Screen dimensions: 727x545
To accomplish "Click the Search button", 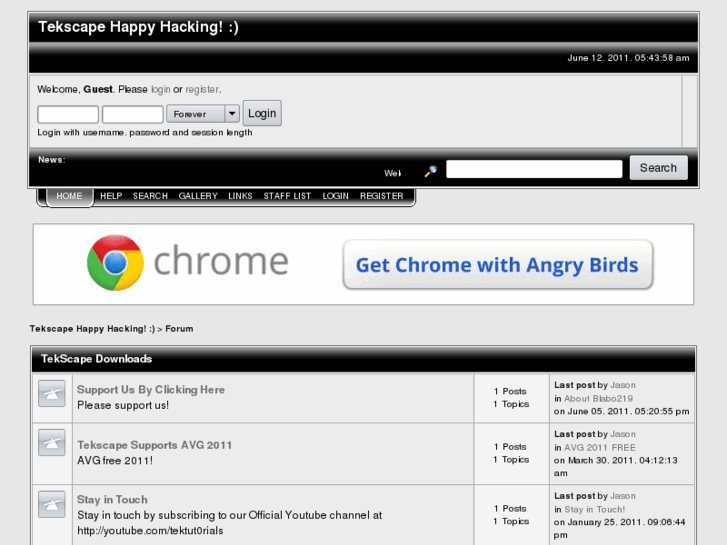I will coord(658,168).
